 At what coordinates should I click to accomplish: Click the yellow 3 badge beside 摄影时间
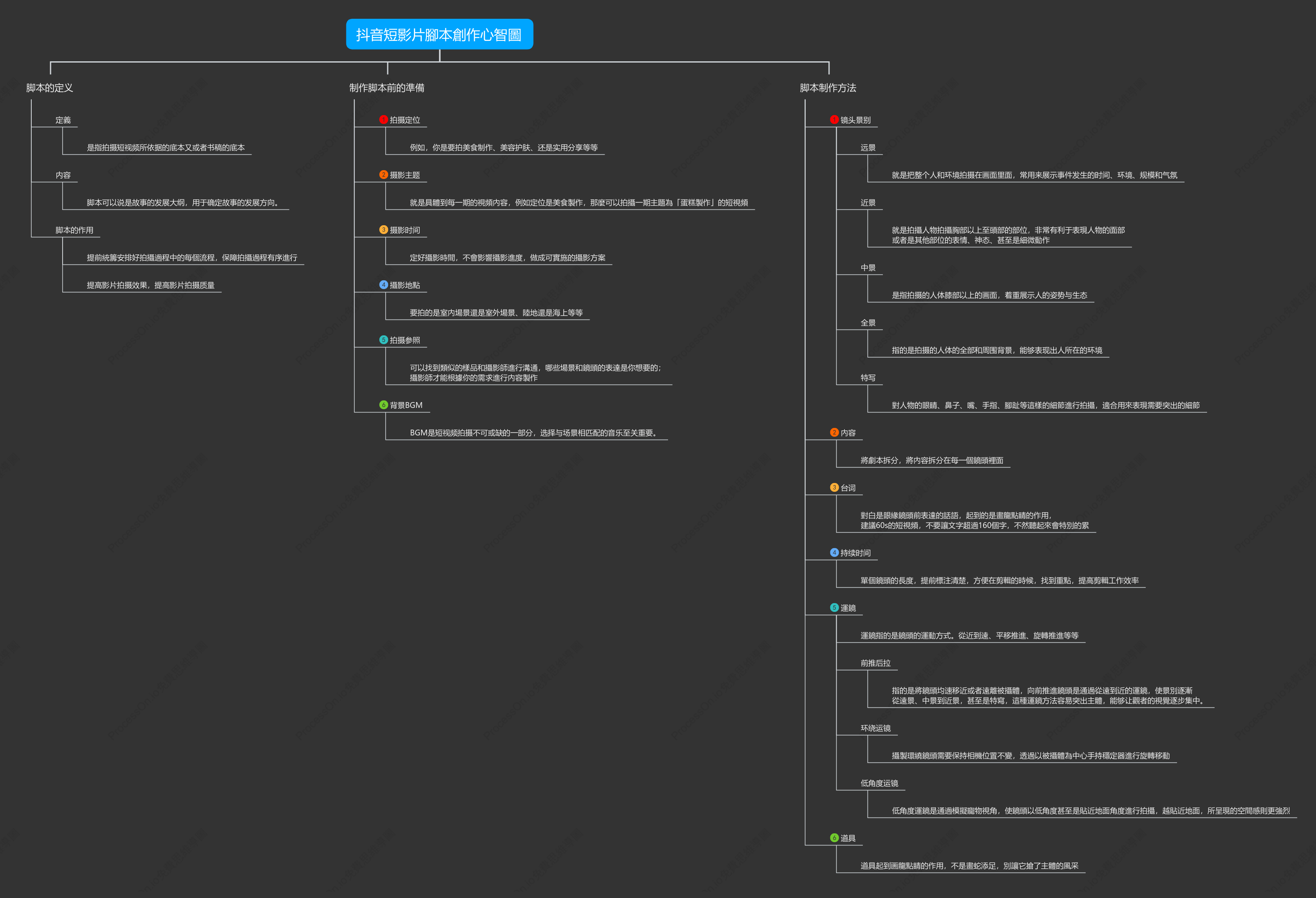click(383, 229)
